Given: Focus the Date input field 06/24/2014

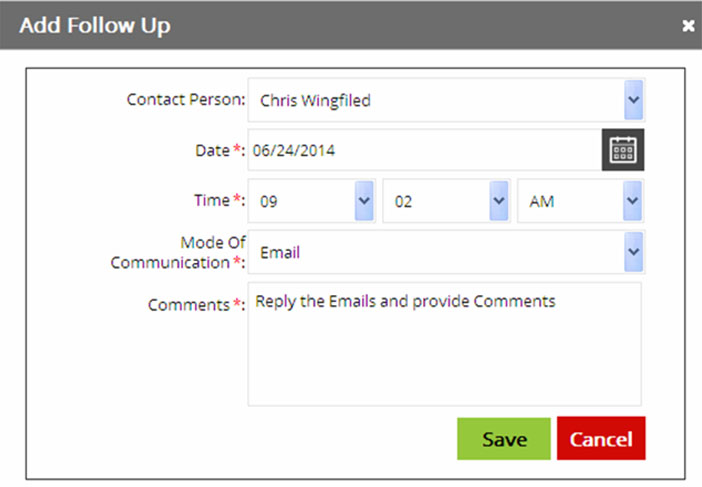Looking at the screenshot, I should coord(424,150).
